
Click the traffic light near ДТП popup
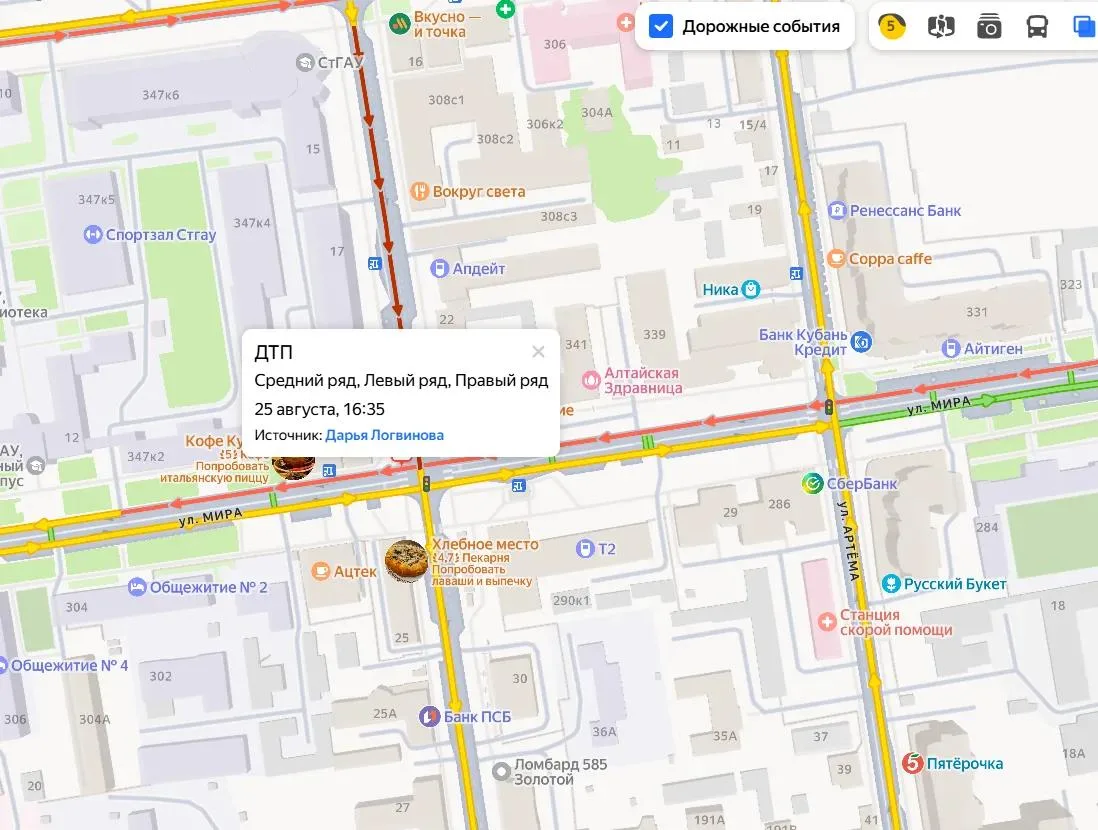point(426,483)
